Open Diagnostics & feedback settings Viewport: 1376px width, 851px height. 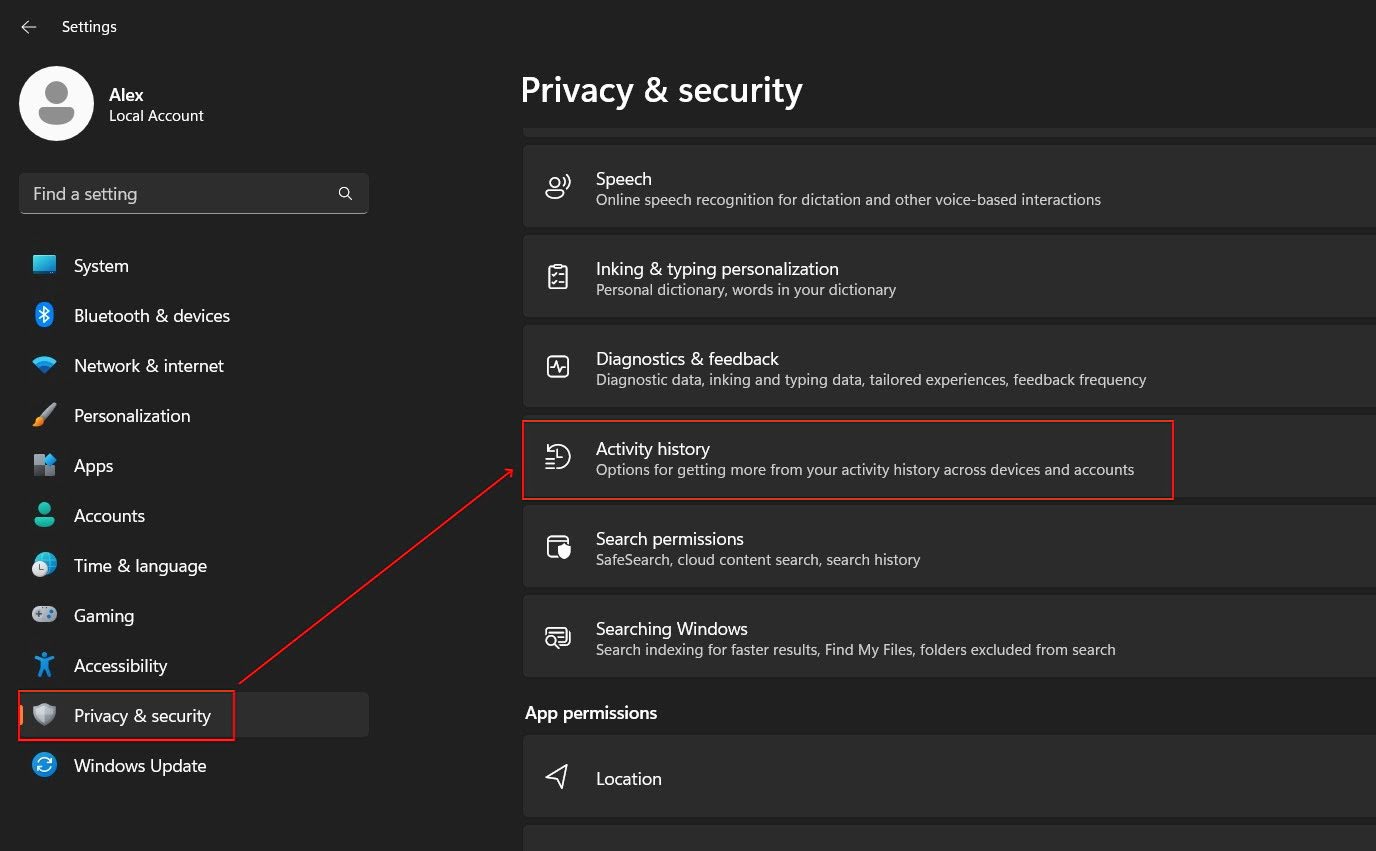[x=870, y=368]
